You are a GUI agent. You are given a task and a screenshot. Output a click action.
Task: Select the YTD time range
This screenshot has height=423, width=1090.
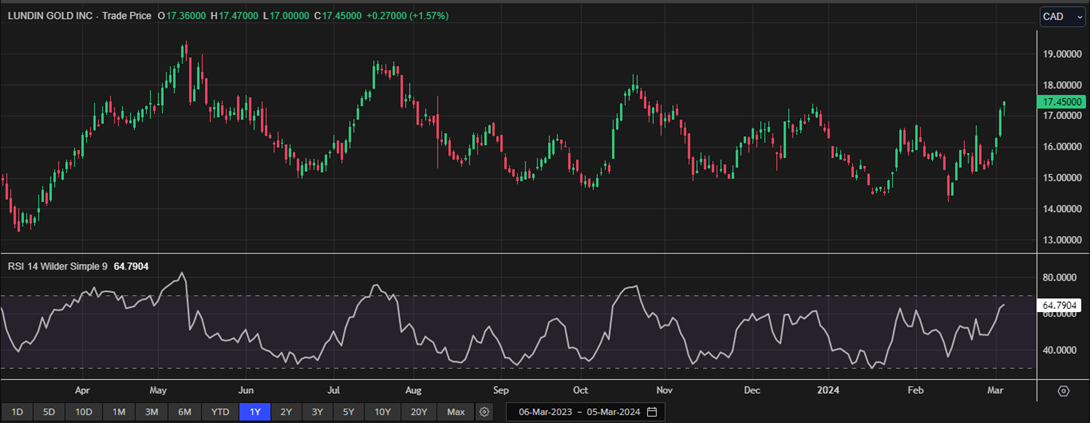click(220, 412)
